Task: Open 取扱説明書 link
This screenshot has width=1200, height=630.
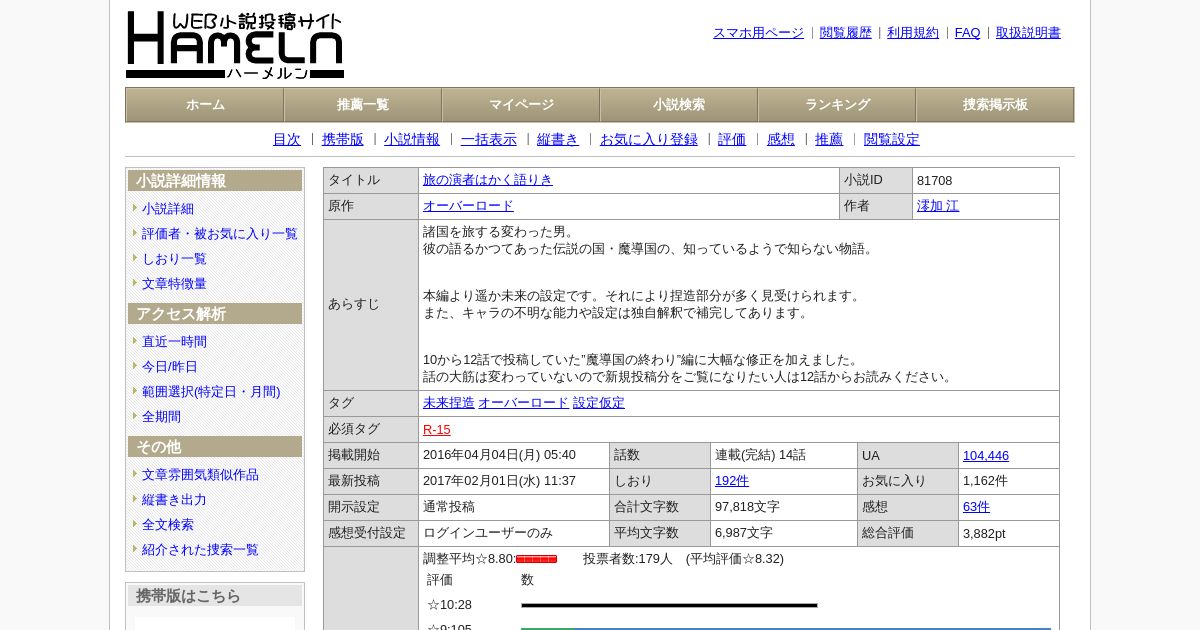Action: pos(1028,33)
